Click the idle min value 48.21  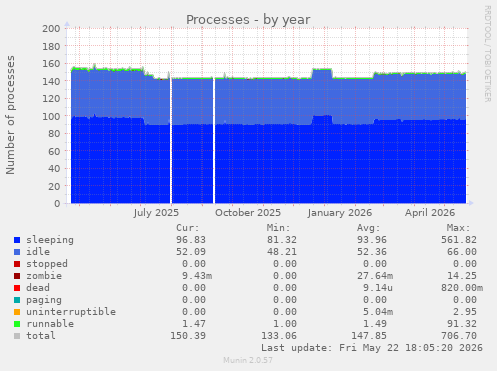pyautogui.click(x=282, y=252)
